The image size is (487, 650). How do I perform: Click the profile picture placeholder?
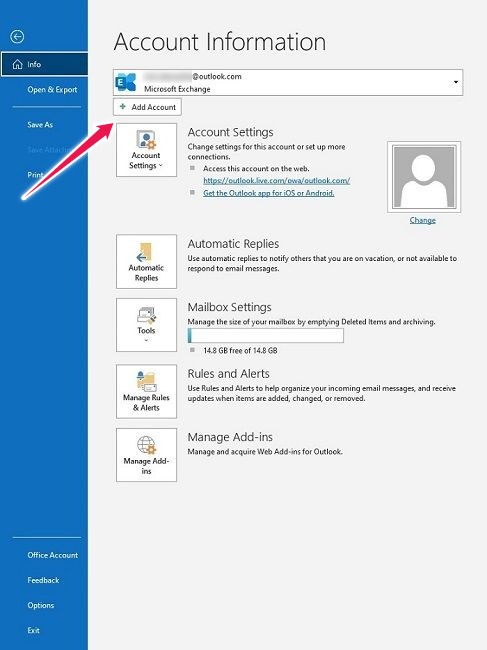[424, 177]
